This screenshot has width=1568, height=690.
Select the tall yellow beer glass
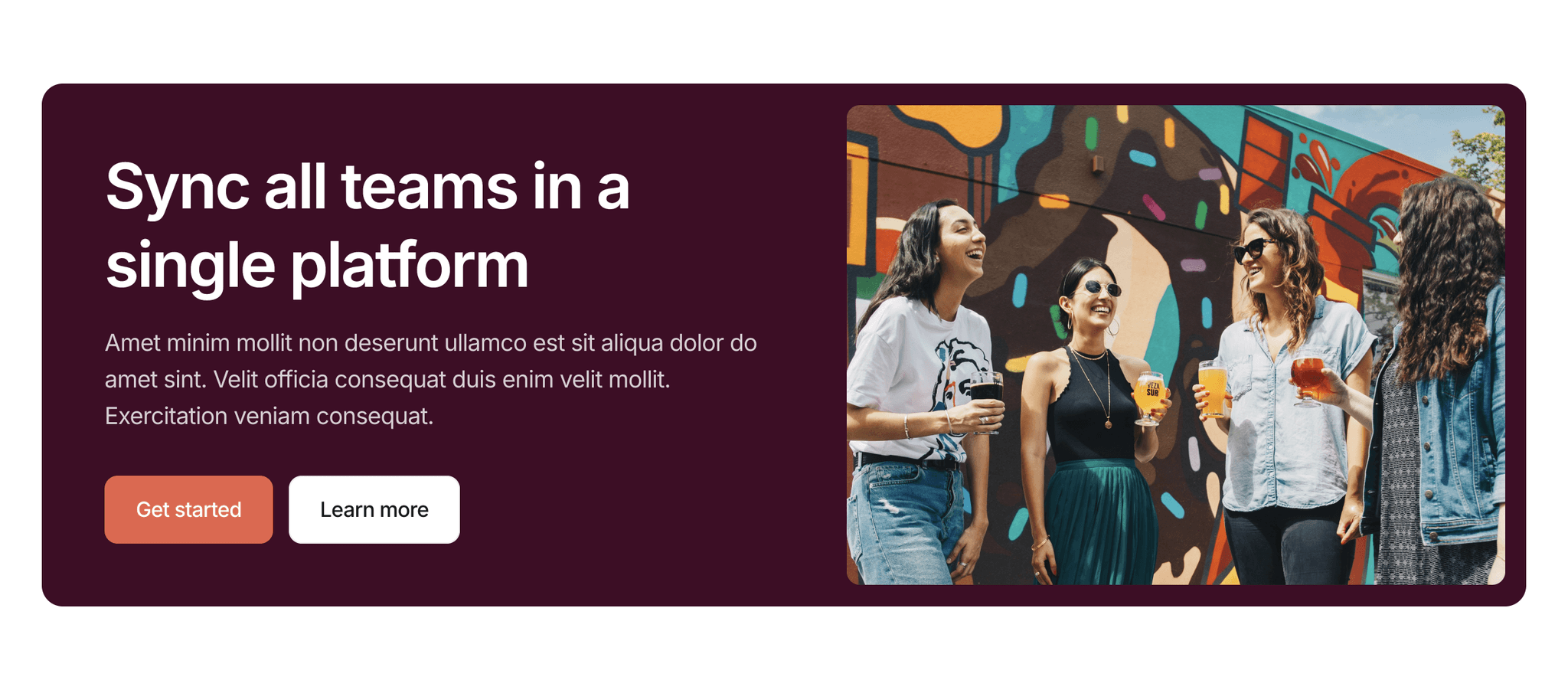click(x=1213, y=389)
